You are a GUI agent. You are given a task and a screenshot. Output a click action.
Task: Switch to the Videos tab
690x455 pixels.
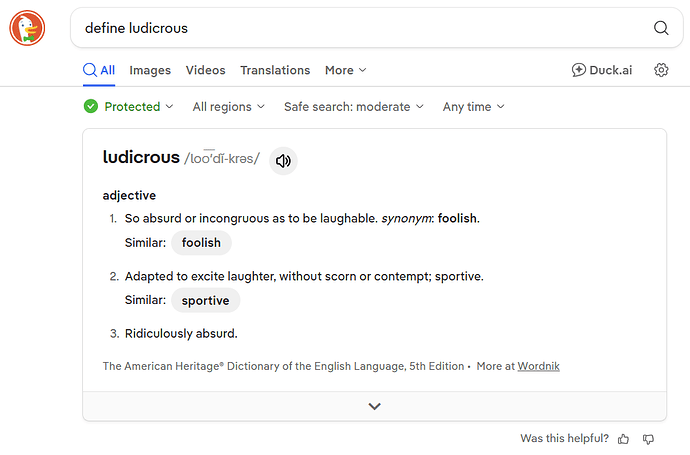pos(206,70)
